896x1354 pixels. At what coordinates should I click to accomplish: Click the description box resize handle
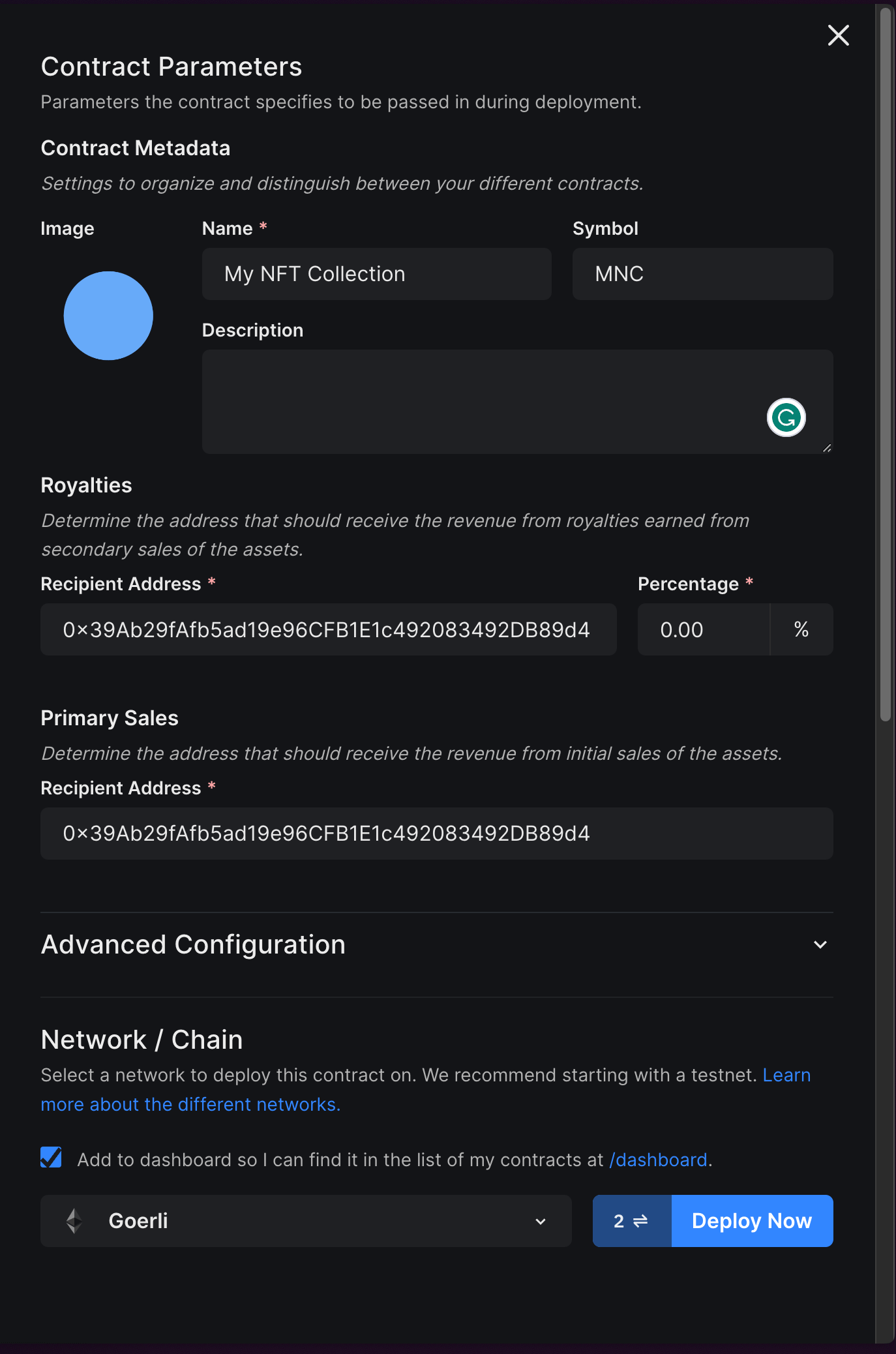827,448
